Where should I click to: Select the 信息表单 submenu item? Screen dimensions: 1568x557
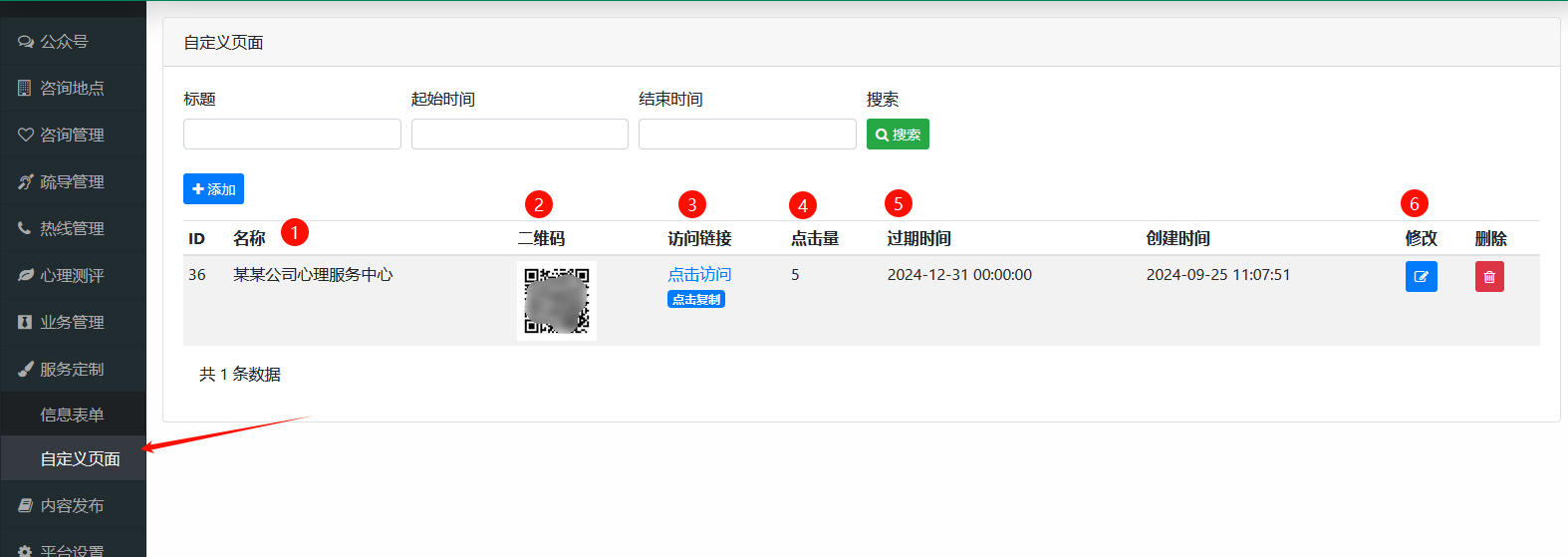coord(73,415)
